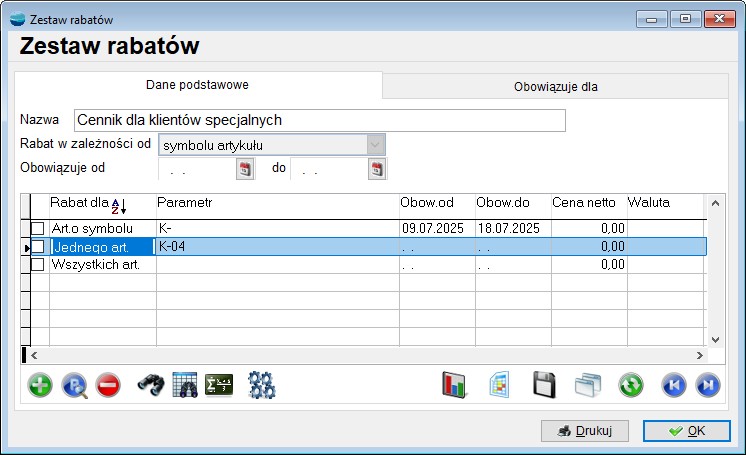Screen dimensions: 746x455
Task: Delete row with the red minus icon
Action: [108, 385]
